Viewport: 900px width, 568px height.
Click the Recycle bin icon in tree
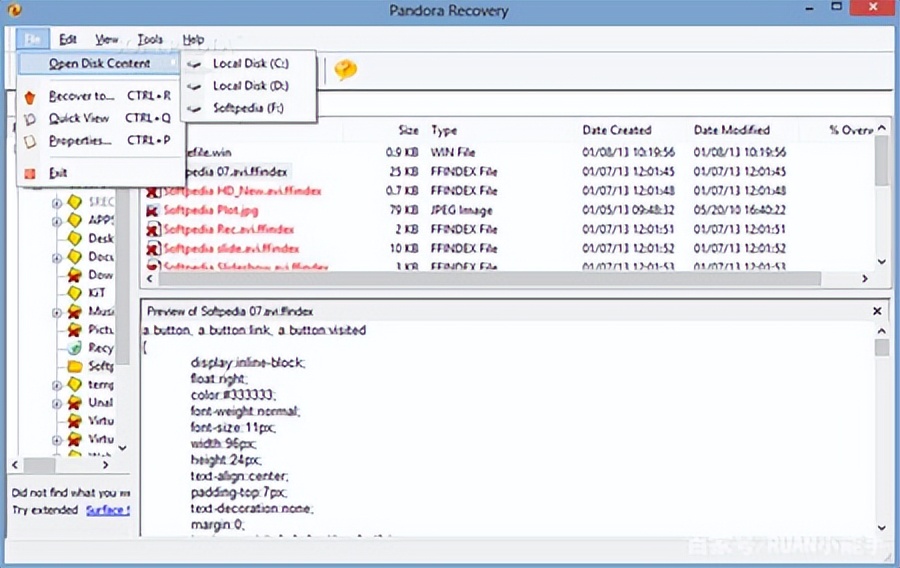click(75, 348)
